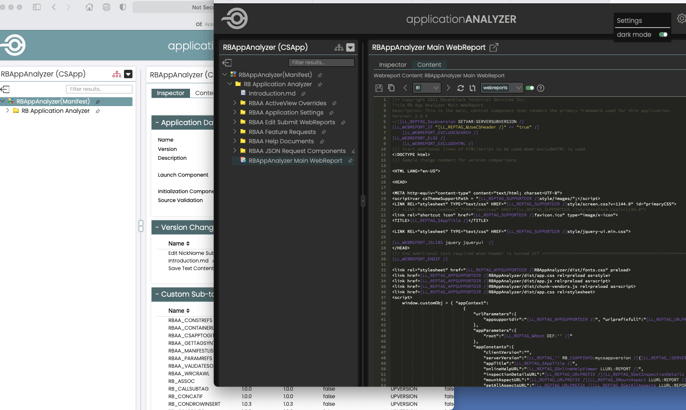Click the browser back arrow
This screenshot has height=410, width=686.
[54, 7]
